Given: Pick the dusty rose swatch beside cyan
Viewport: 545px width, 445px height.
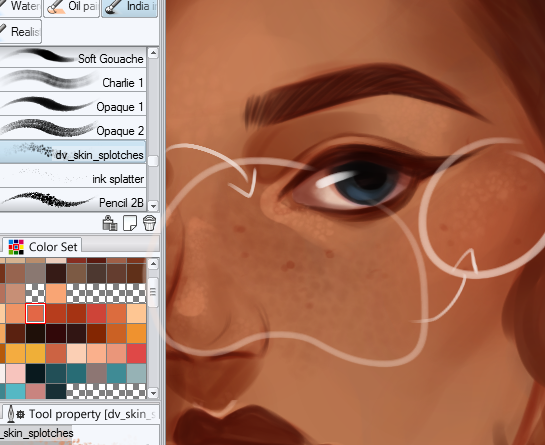Looking at the screenshot, I should 35,391.
